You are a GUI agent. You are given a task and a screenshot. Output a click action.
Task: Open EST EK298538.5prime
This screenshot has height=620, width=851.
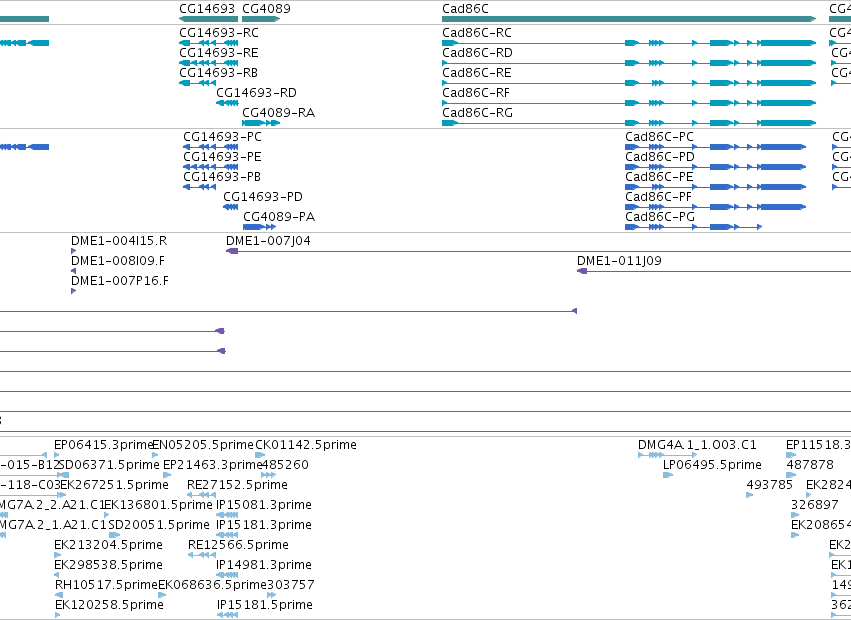click(109, 565)
